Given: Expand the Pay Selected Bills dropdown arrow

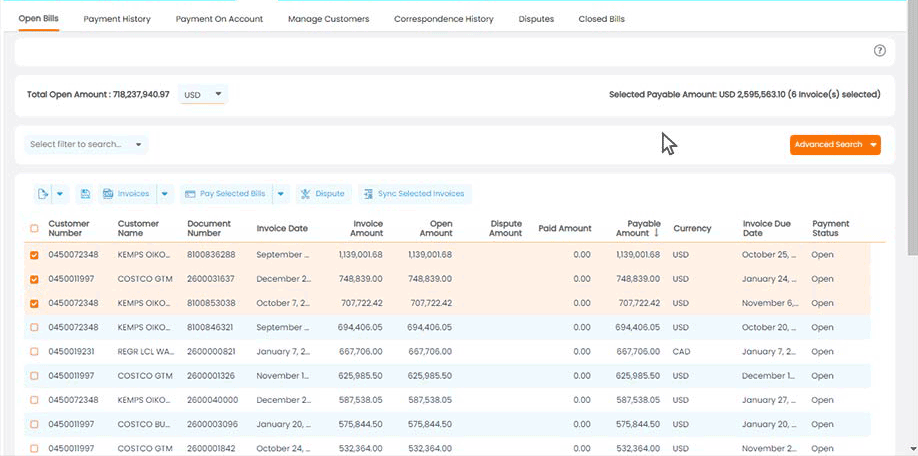Looking at the screenshot, I should (x=281, y=194).
